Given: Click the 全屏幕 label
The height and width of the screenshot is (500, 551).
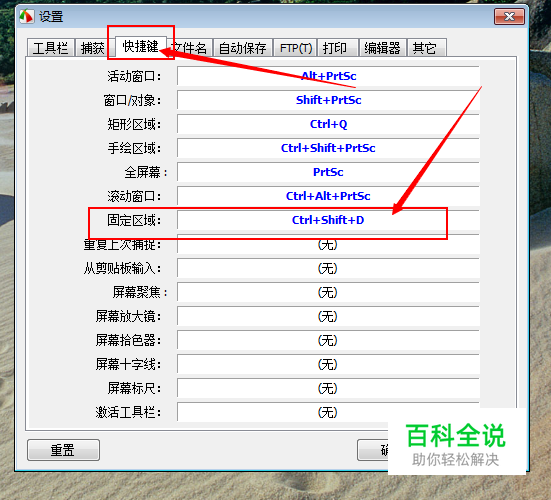Looking at the screenshot, I should [146, 172].
